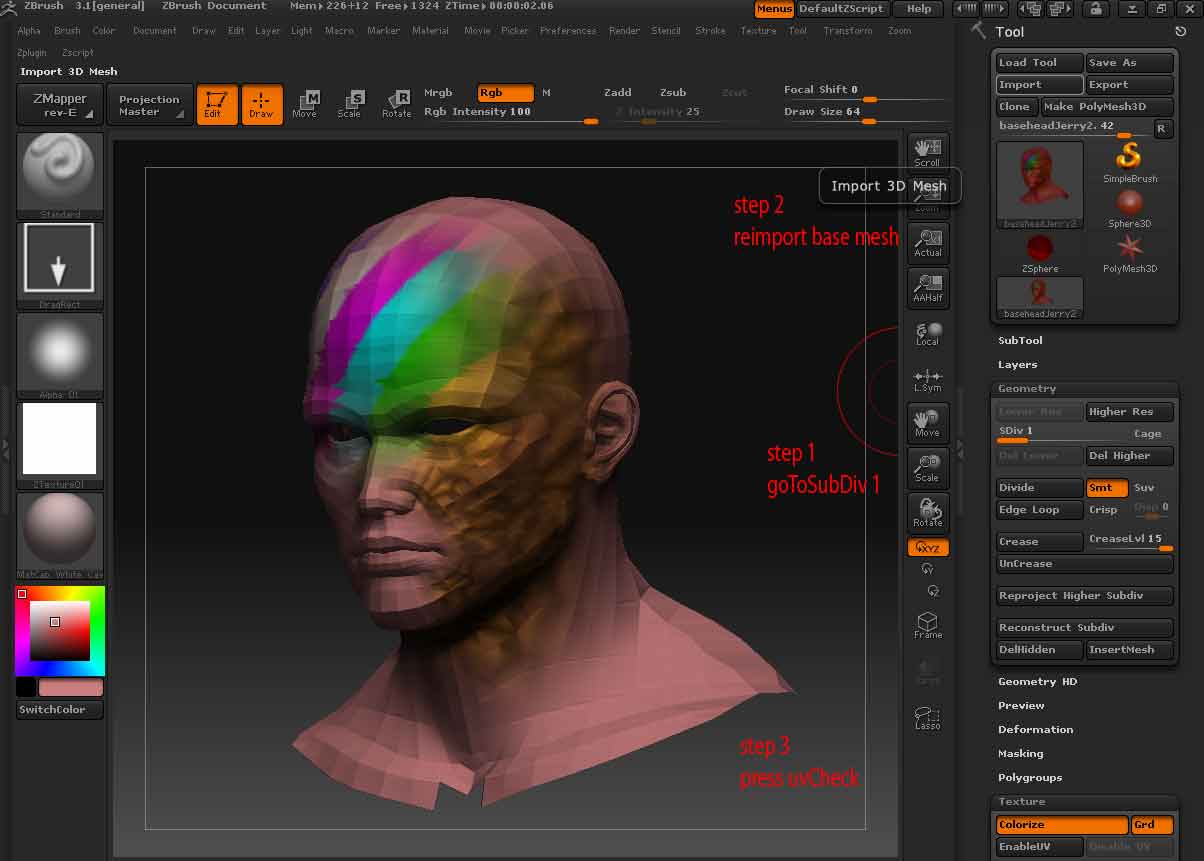Image resolution: width=1204 pixels, height=861 pixels.
Task: Enable Zsub sculpt mode
Action: coord(673,92)
